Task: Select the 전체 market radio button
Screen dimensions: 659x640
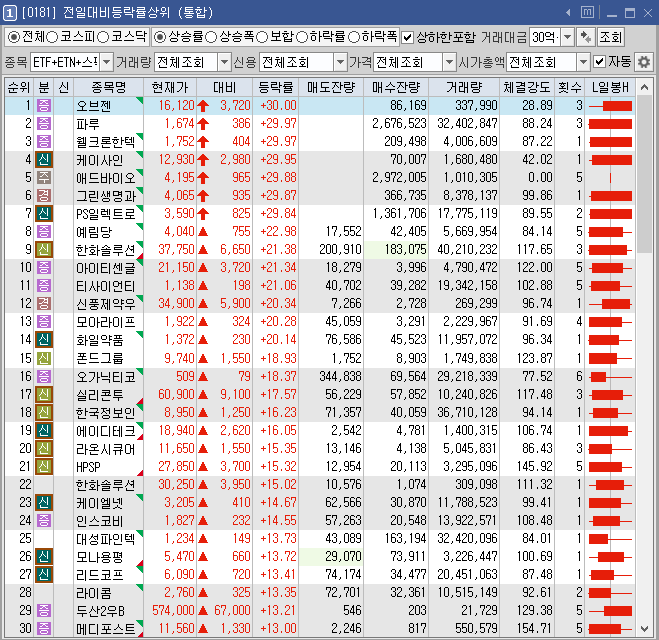Action: (14, 37)
